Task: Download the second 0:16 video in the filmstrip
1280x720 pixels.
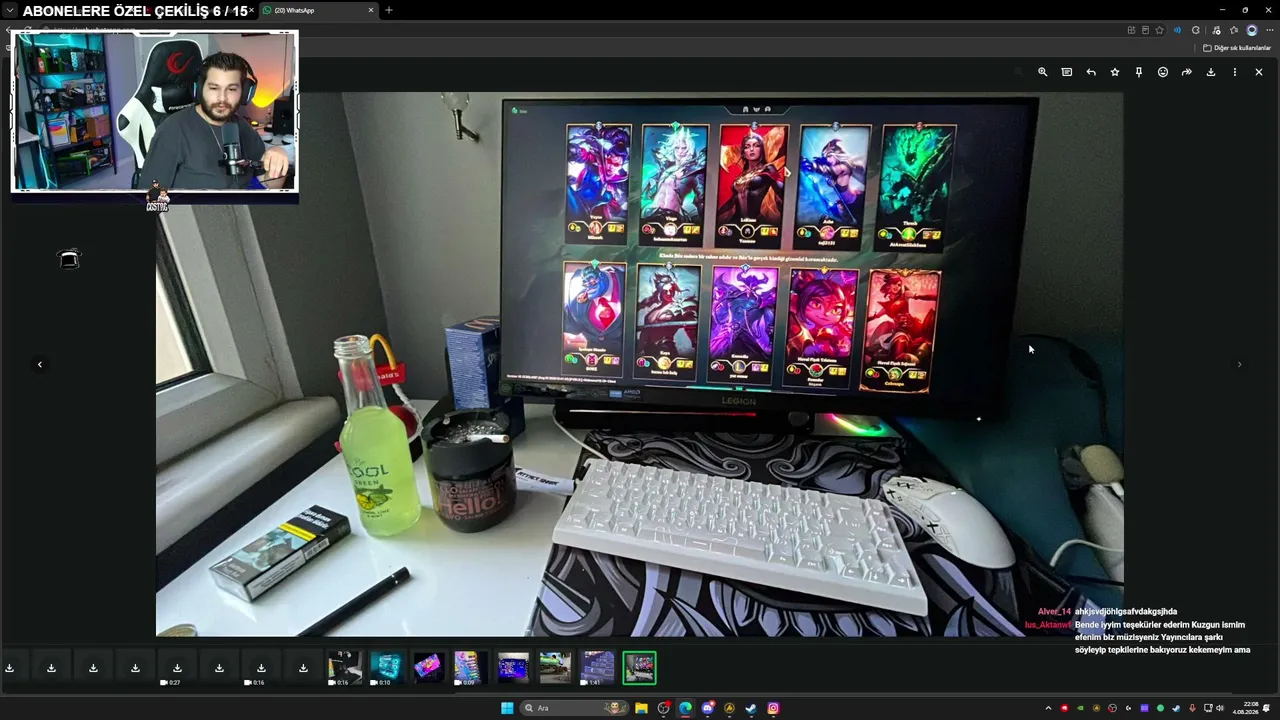Action: pos(345,668)
